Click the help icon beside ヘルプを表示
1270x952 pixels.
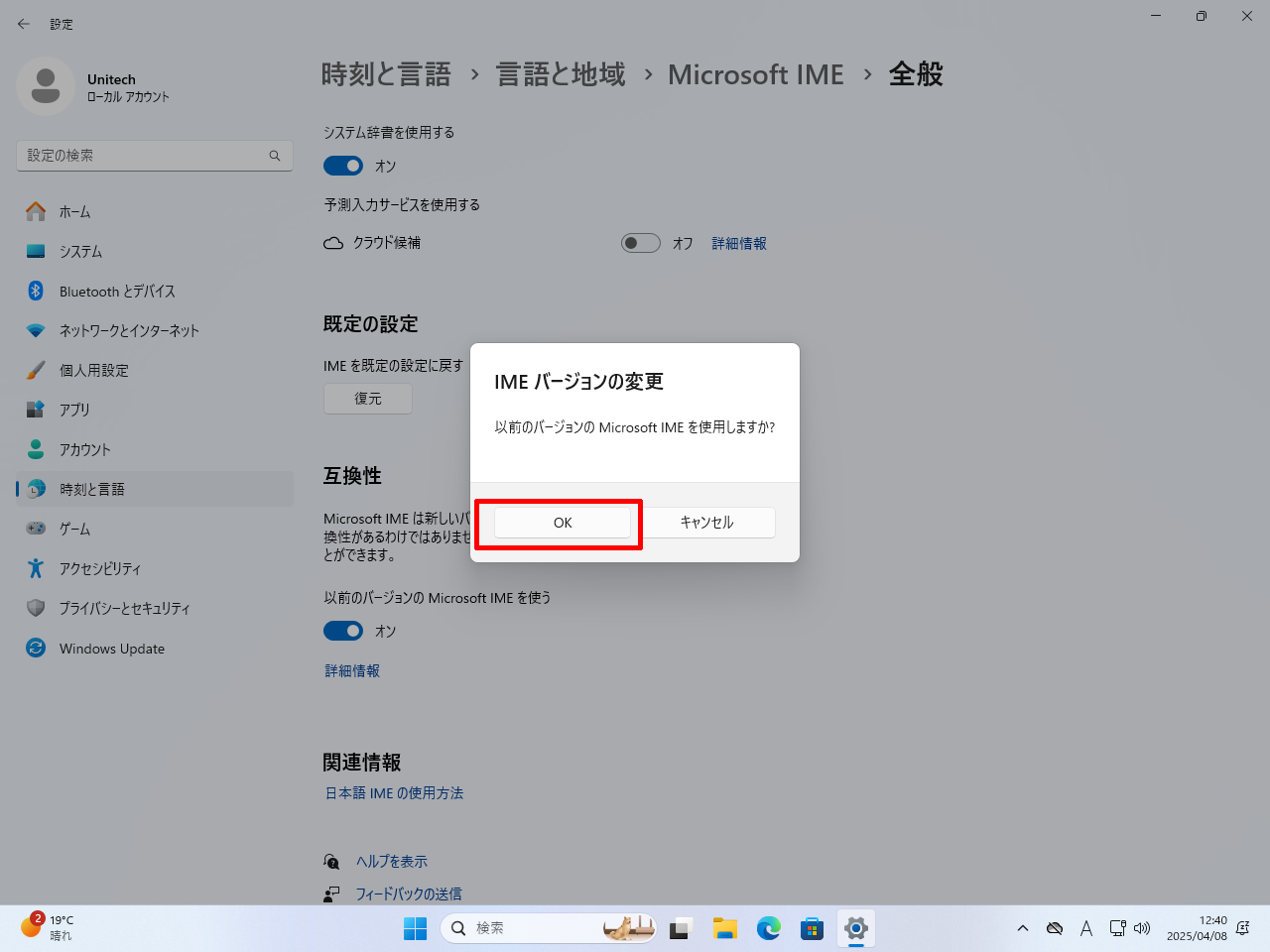click(x=332, y=862)
